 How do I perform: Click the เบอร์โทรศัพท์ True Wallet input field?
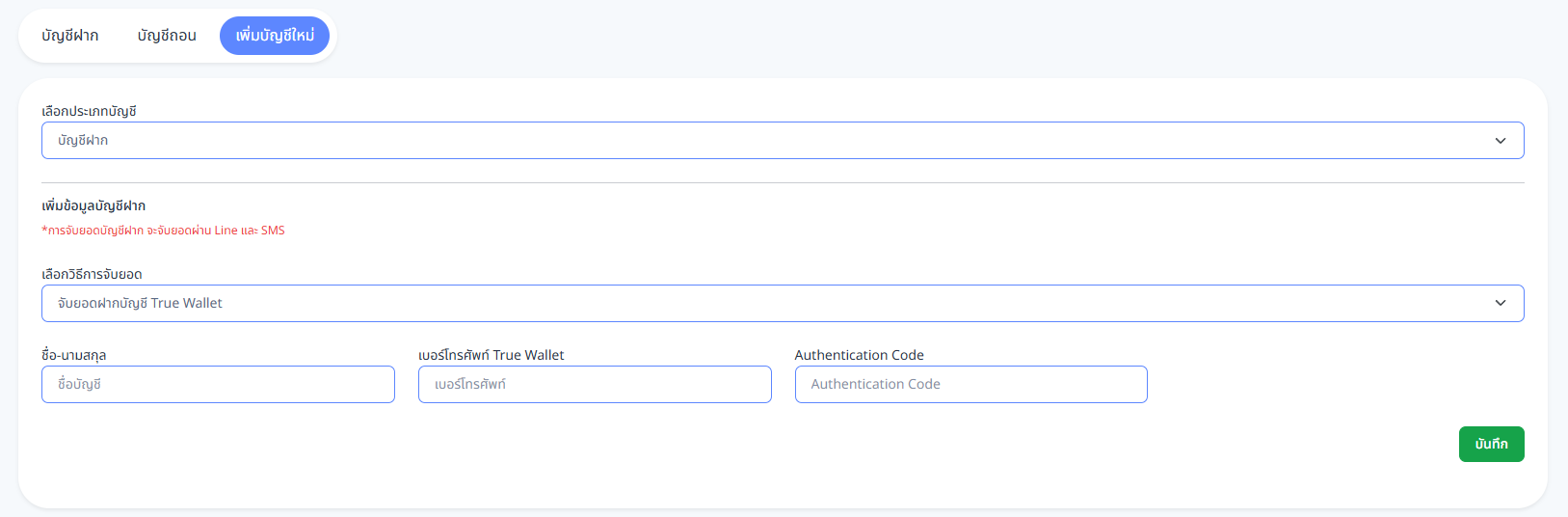(x=595, y=384)
